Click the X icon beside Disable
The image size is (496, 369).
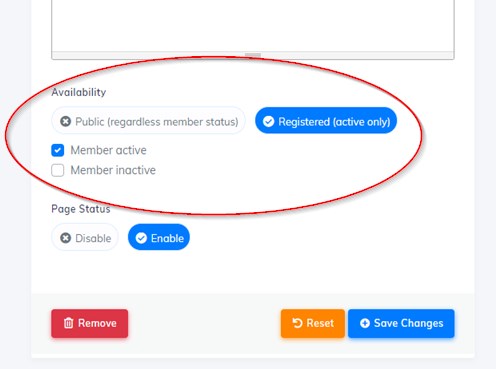65,238
